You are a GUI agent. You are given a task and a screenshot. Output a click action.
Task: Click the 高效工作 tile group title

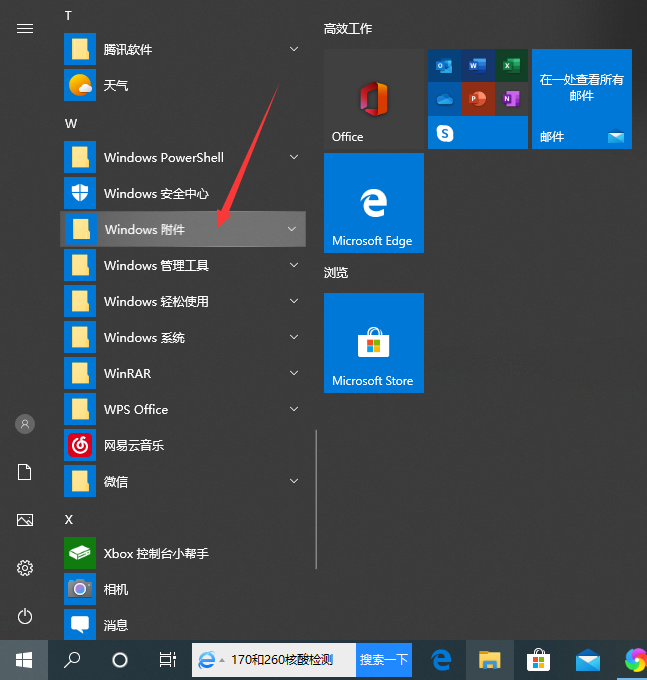click(x=348, y=29)
